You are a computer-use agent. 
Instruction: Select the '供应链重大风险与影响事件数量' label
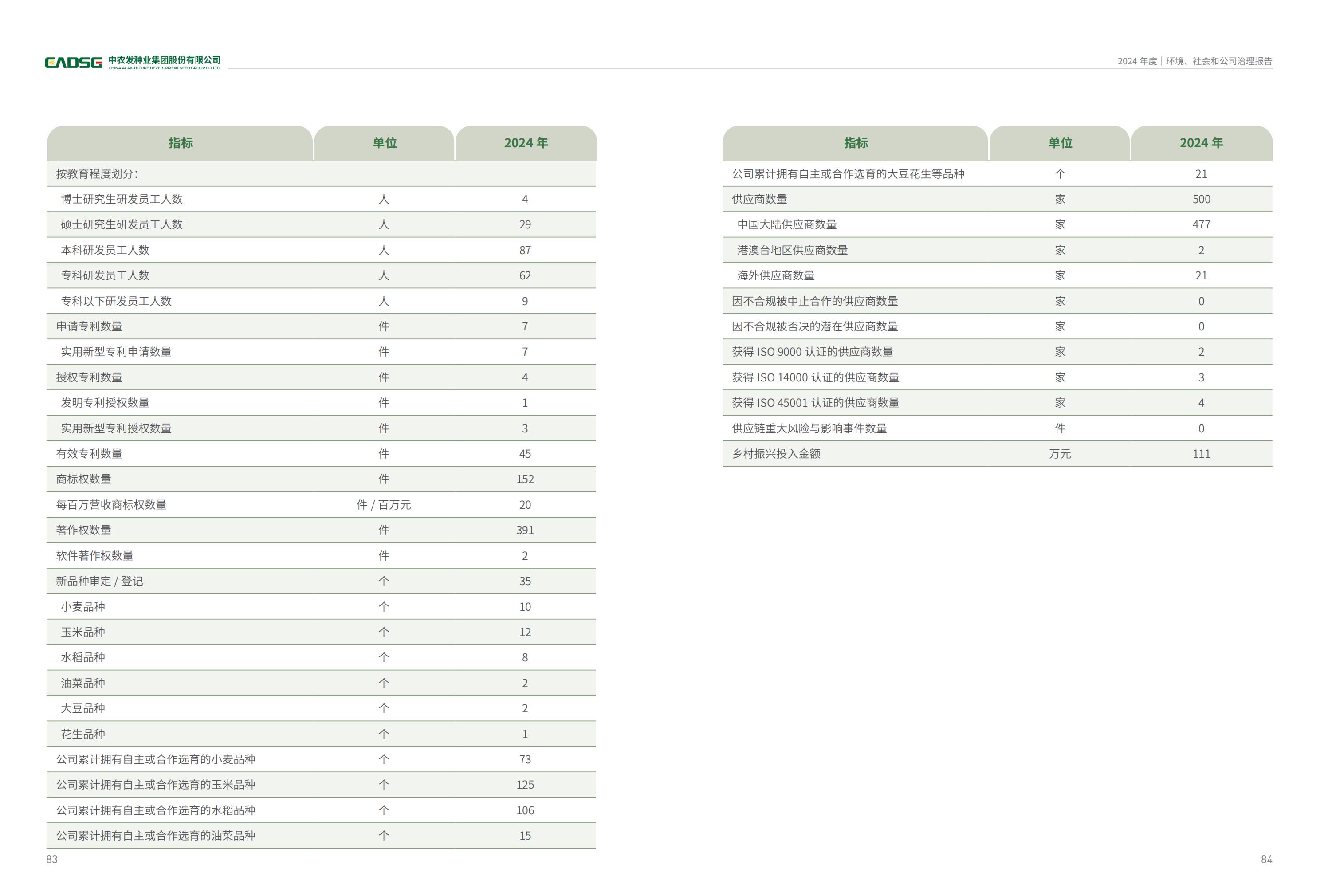coord(809,428)
